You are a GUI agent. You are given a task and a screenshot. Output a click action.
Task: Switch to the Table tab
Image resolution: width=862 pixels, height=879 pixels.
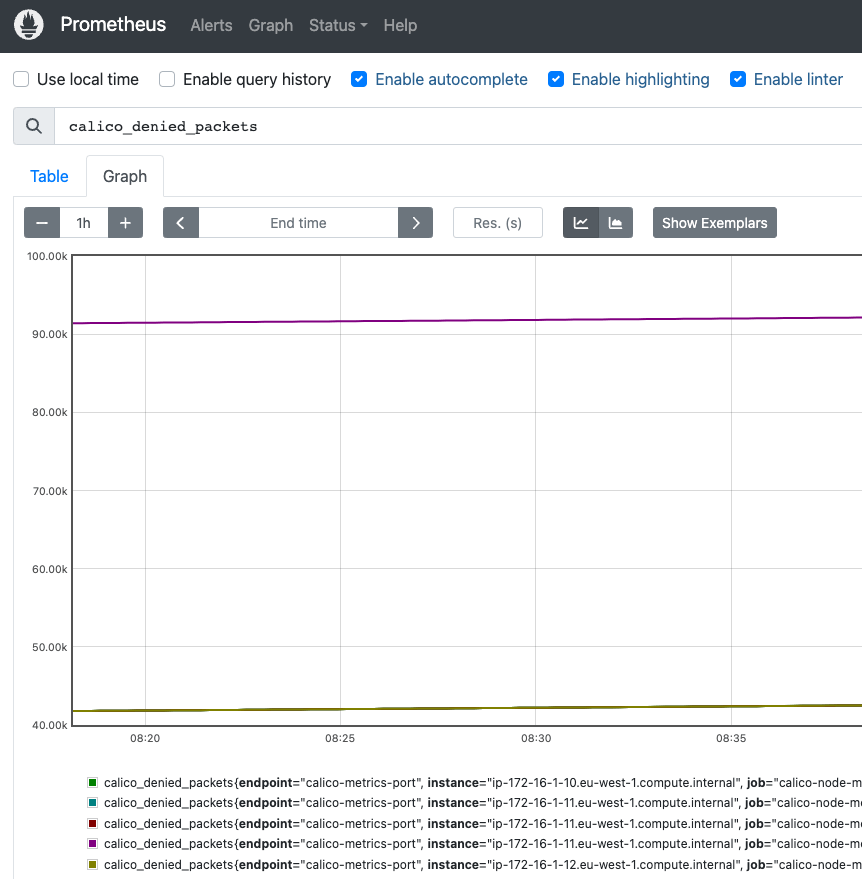coord(49,176)
